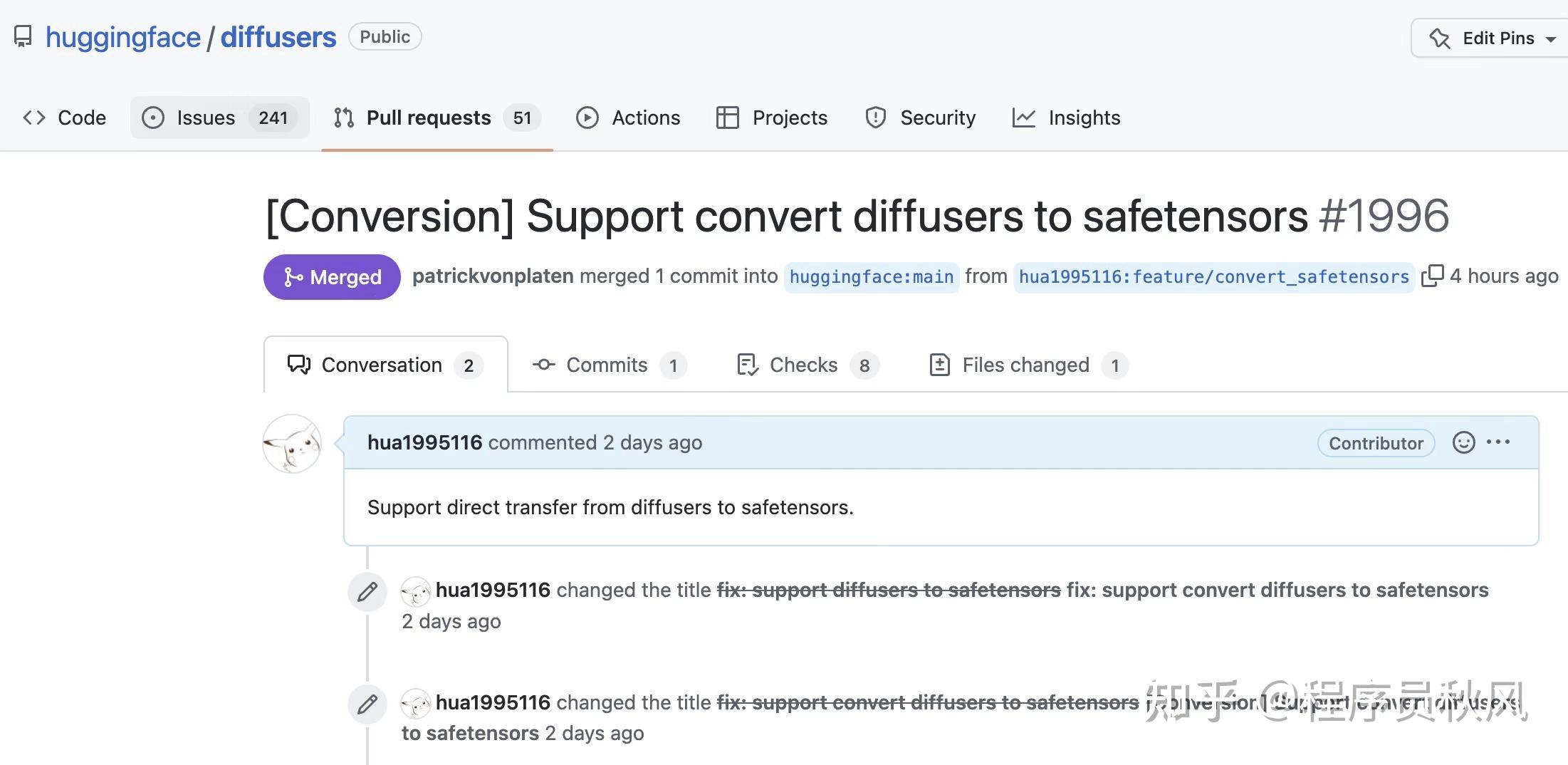Click the purple Merged status badge
Screen dimensions: 1568x765
pyautogui.click(x=332, y=277)
